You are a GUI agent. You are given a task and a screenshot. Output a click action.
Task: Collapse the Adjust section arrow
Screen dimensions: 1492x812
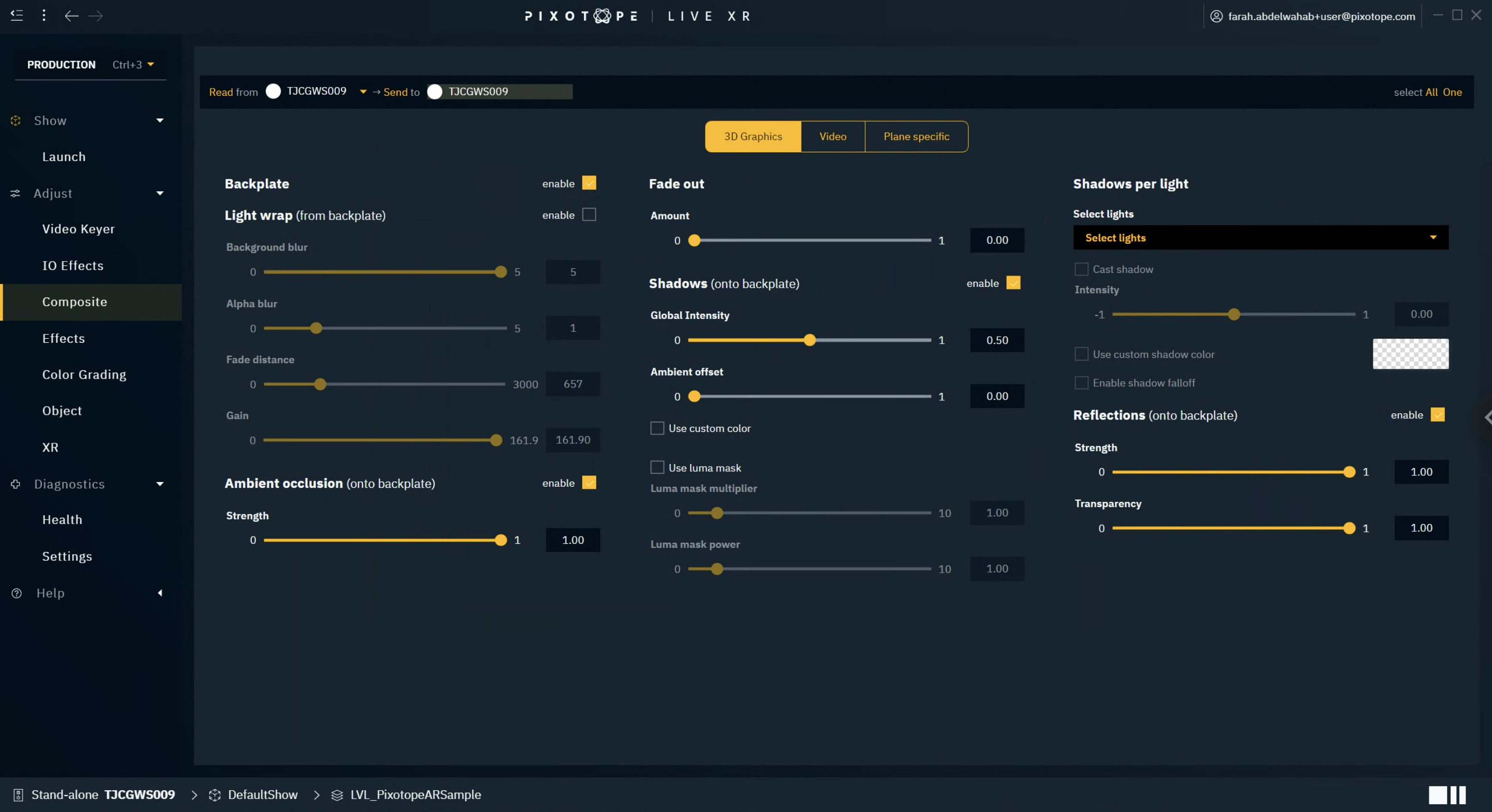click(160, 194)
